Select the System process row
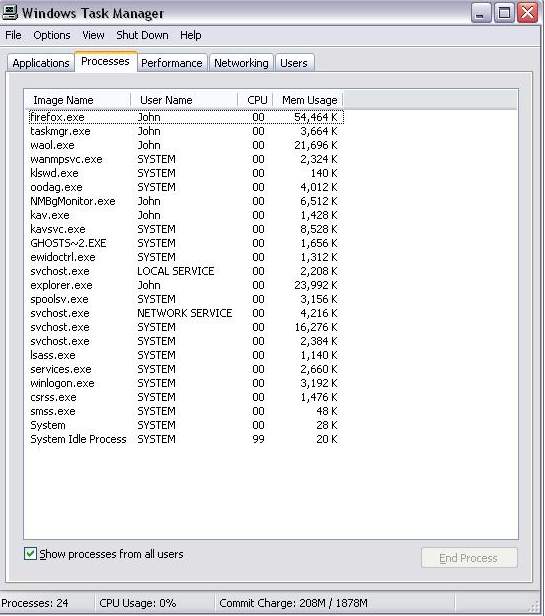This screenshot has height=616, width=545. pos(186,425)
